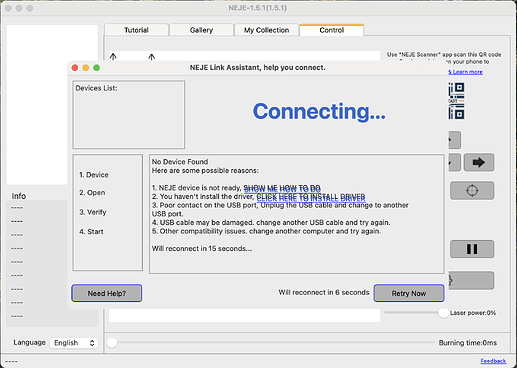Click the Need Help? button
This screenshot has height=368, width=517.
pyautogui.click(x=107, y=293)
